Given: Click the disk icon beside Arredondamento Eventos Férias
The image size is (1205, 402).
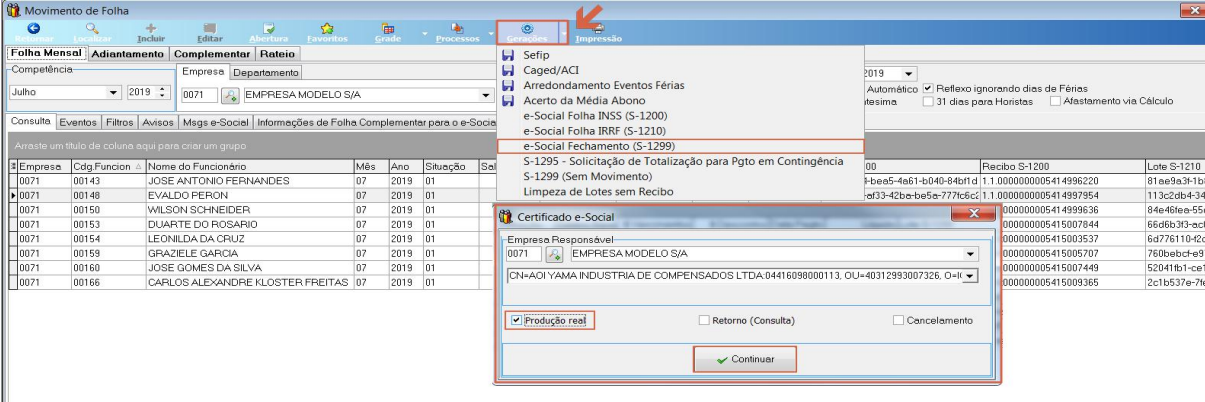Looking at the screenshot, I should point(508,86).
